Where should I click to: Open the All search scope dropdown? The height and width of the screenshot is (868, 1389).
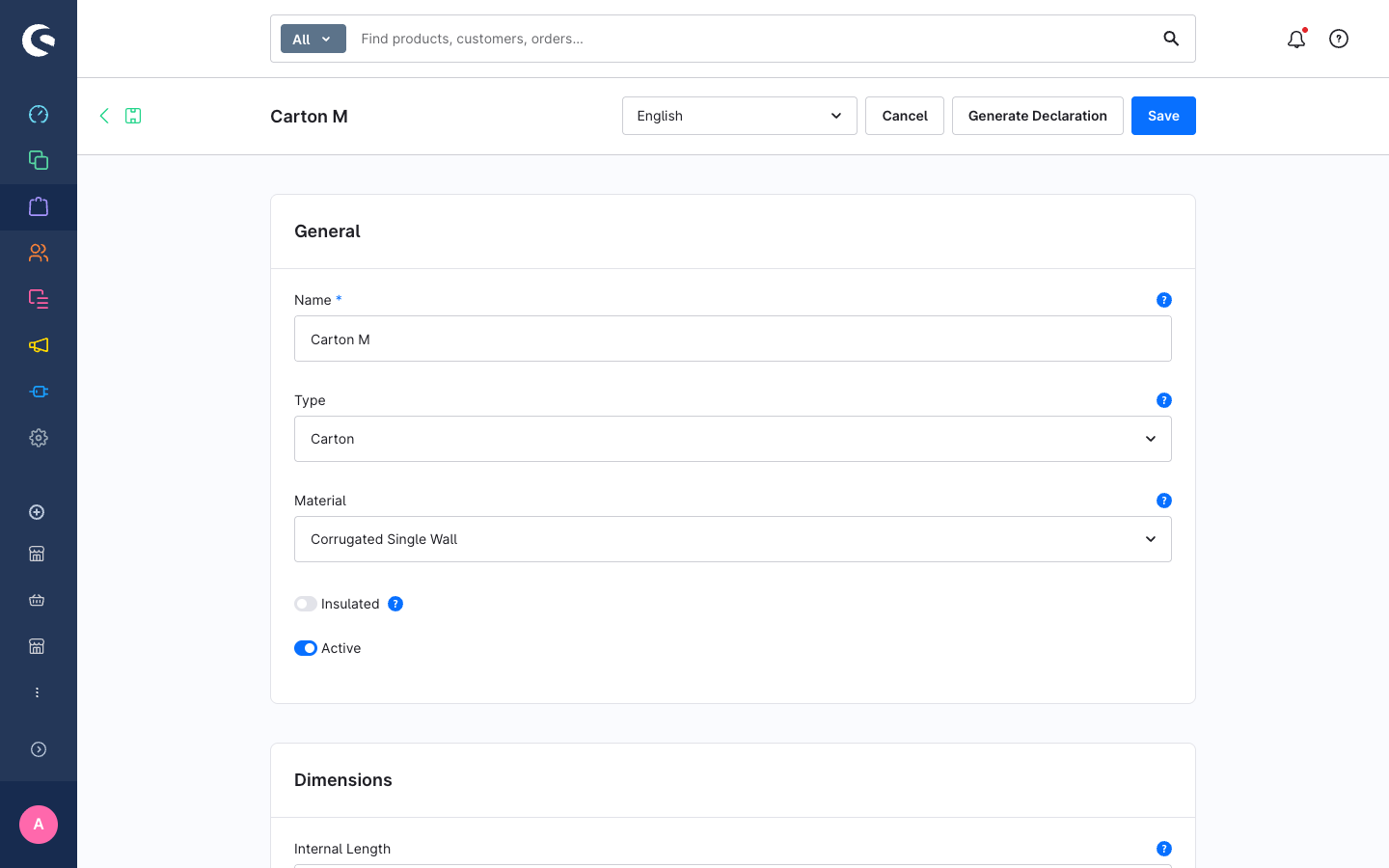pyautogui.click(x=313, y=39)
